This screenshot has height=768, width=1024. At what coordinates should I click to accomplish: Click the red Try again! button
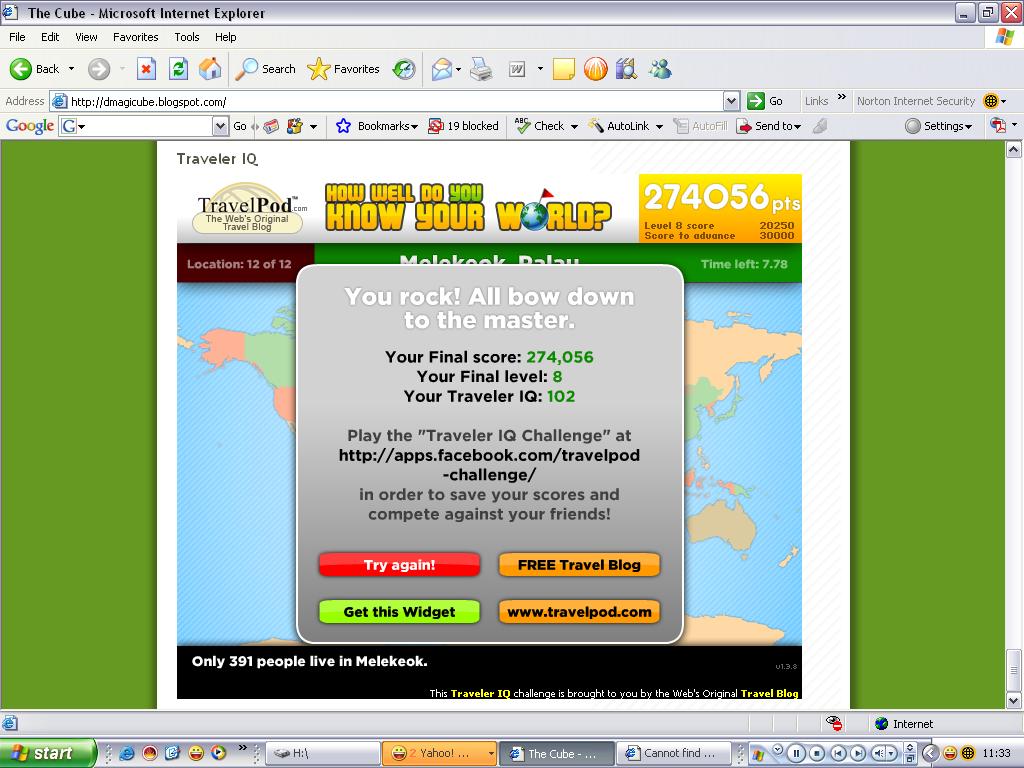[x=399, y=565]
